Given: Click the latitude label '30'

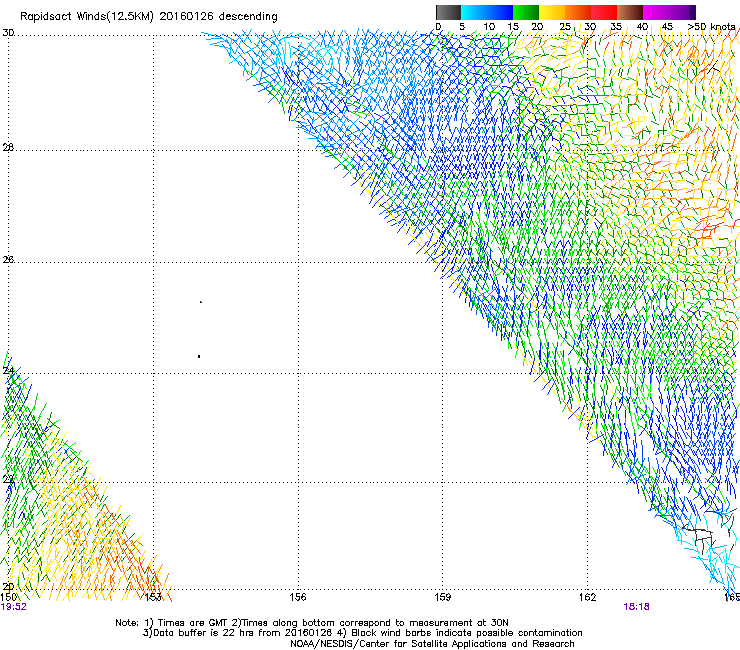Looking at the screenshot, I should tap(8, 33).
